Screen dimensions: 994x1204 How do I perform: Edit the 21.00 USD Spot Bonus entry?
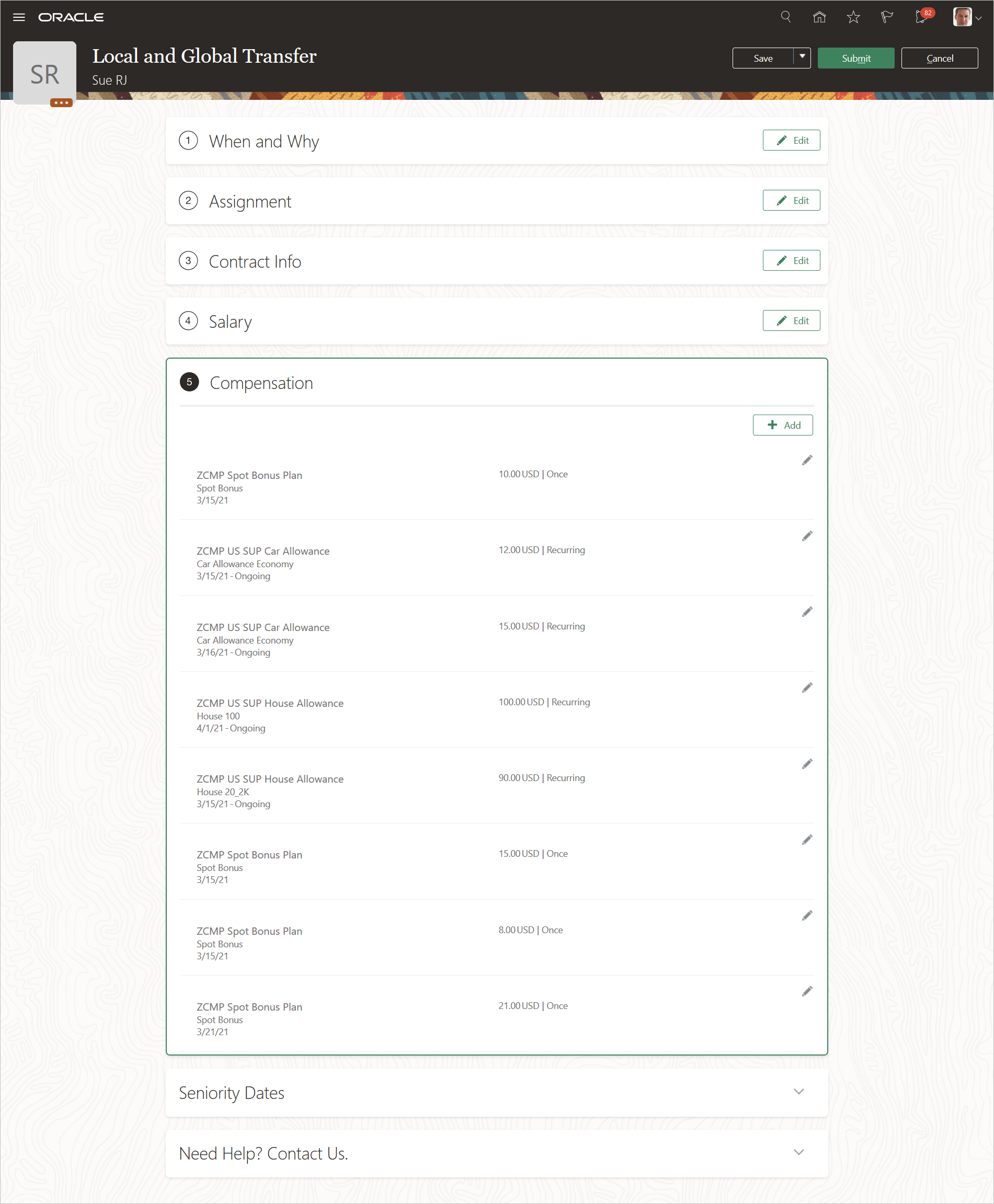807,991
